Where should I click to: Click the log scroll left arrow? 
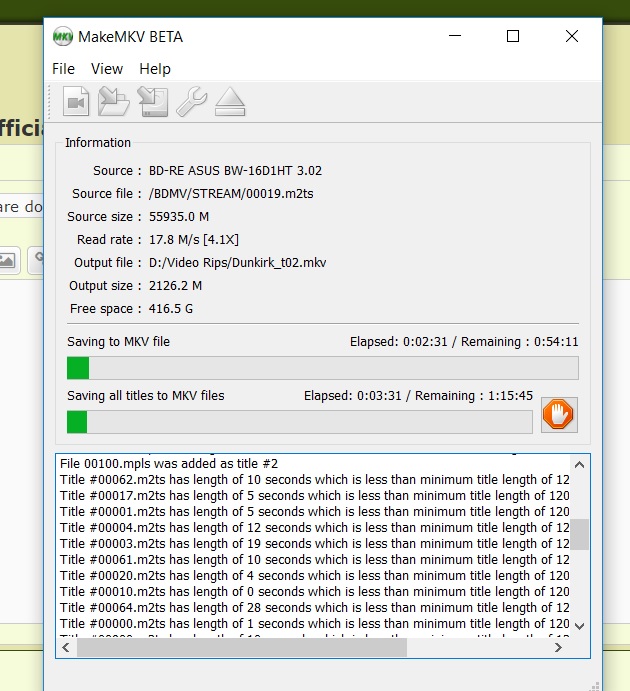66,647
